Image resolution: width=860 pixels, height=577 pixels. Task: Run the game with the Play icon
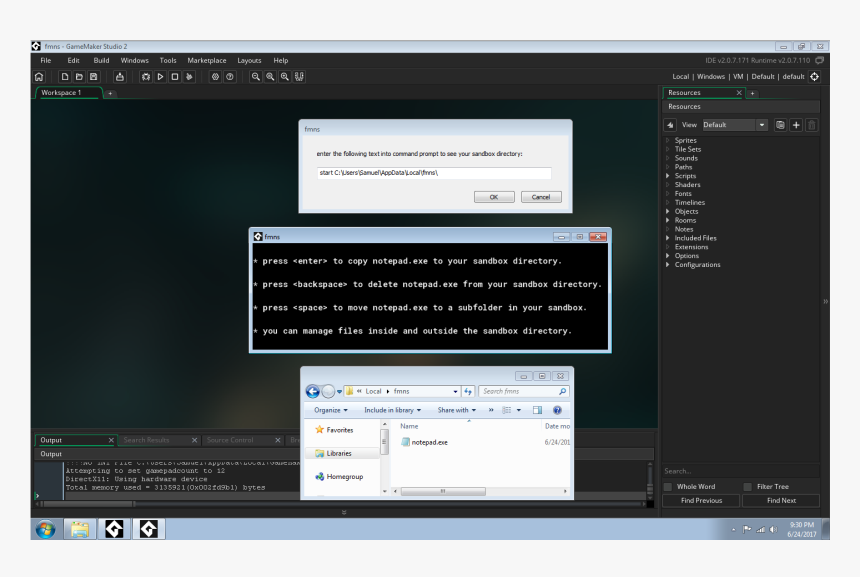coord(160,77)
